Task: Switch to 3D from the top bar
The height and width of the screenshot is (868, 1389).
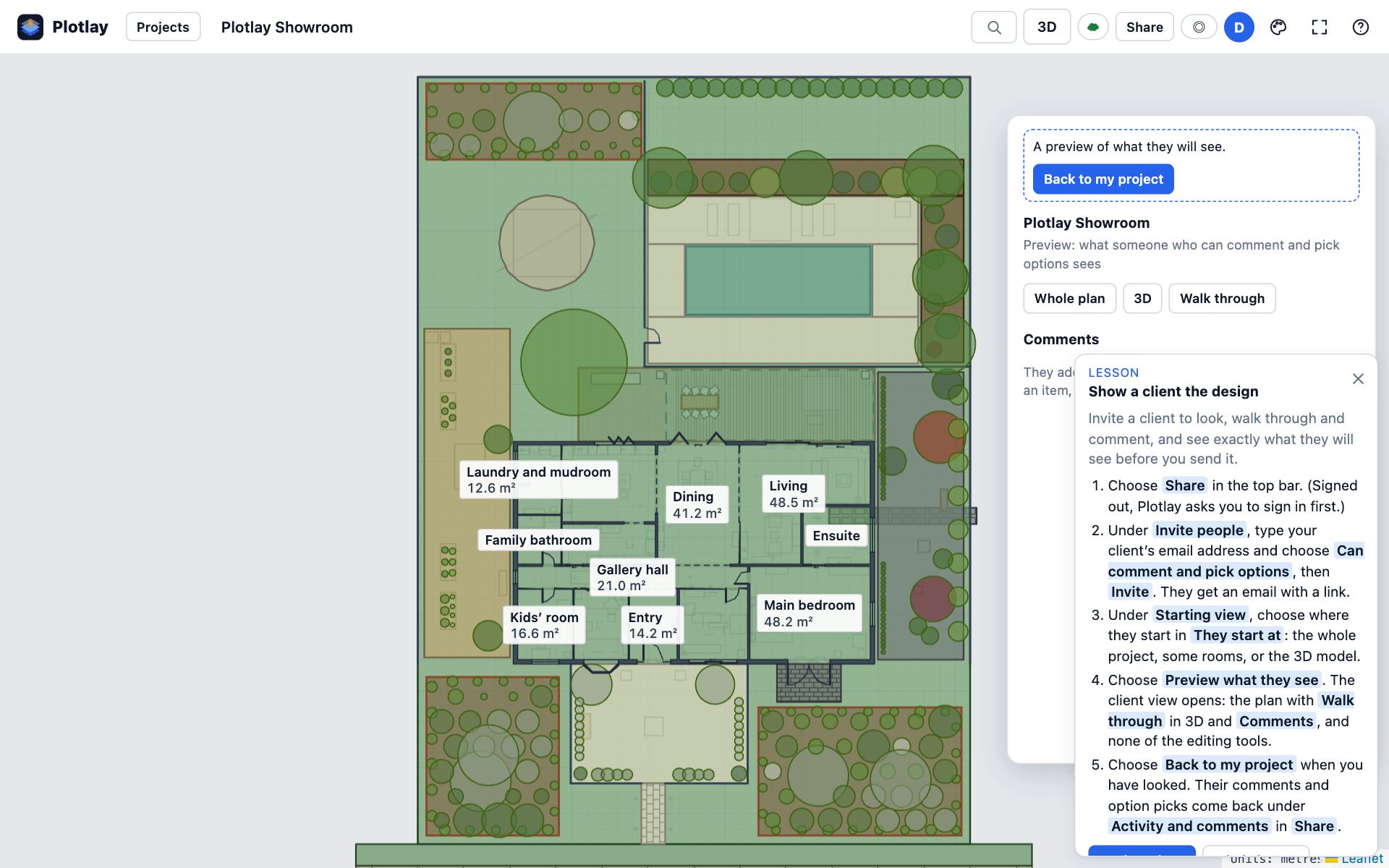Action: [1047, 27]
